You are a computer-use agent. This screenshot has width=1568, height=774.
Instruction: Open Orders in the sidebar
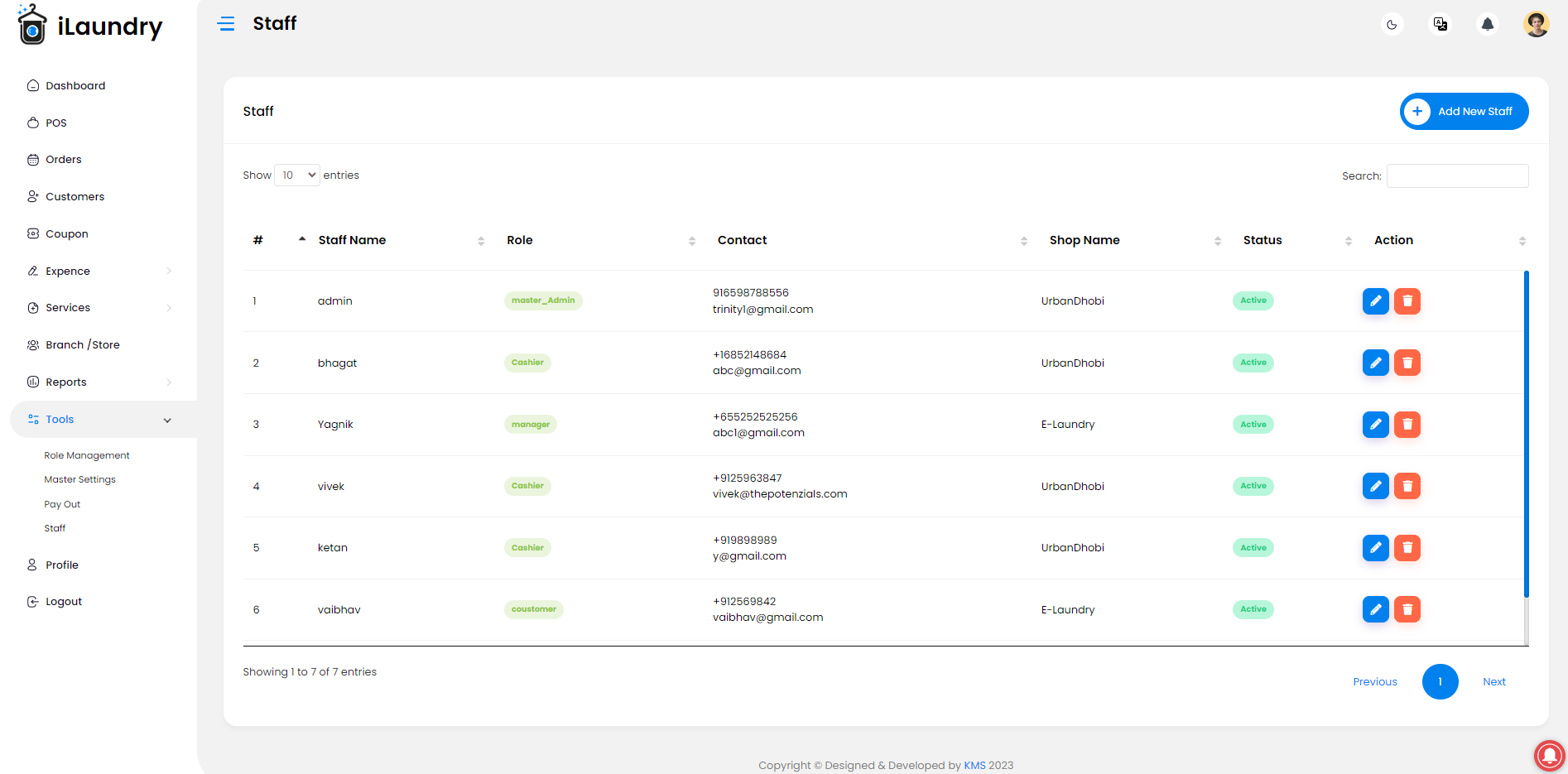tap(55, 160)
